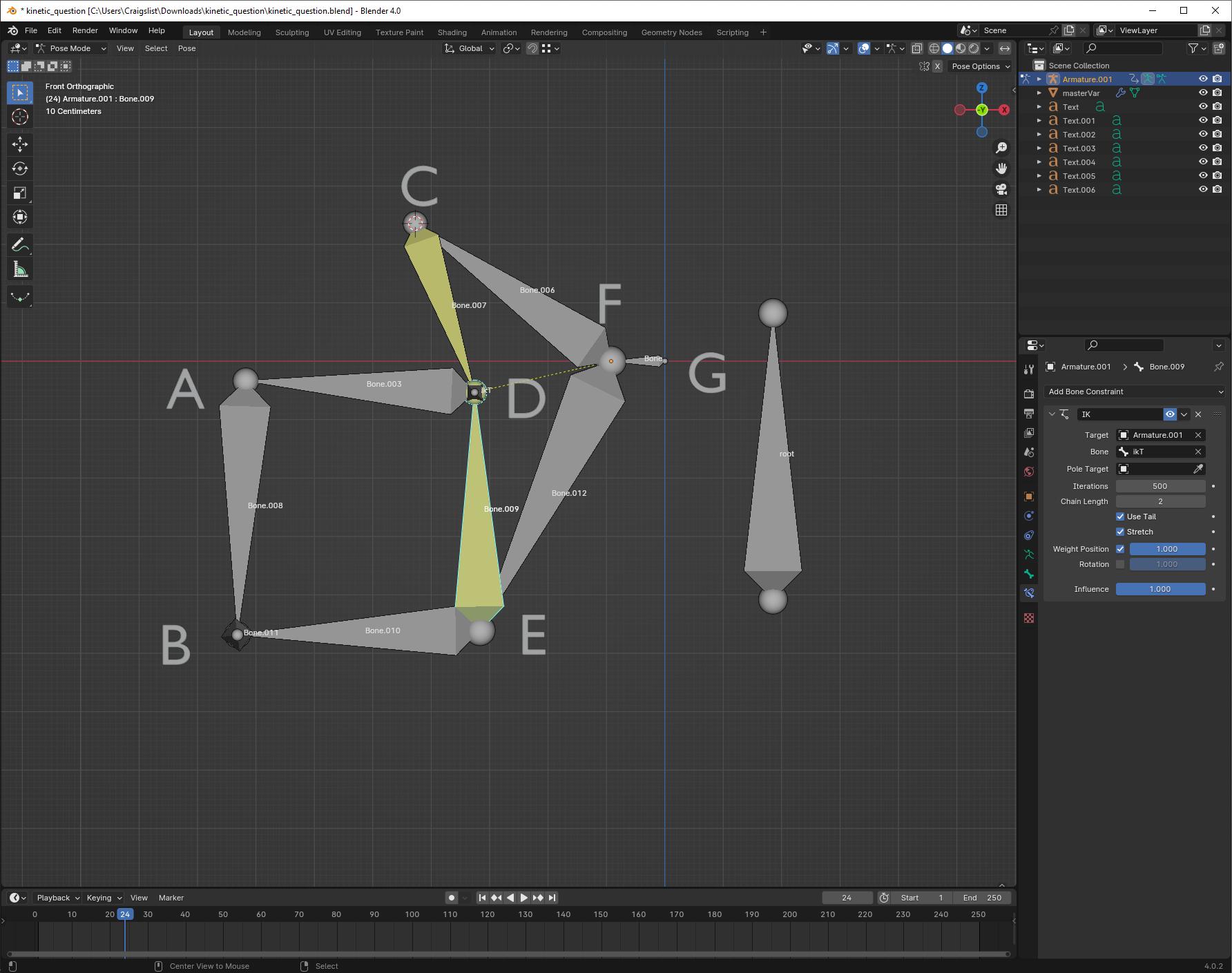Activate the Rotate tool
The height and width of the screenshot is (973, 1232).
(x=20, y=168)
